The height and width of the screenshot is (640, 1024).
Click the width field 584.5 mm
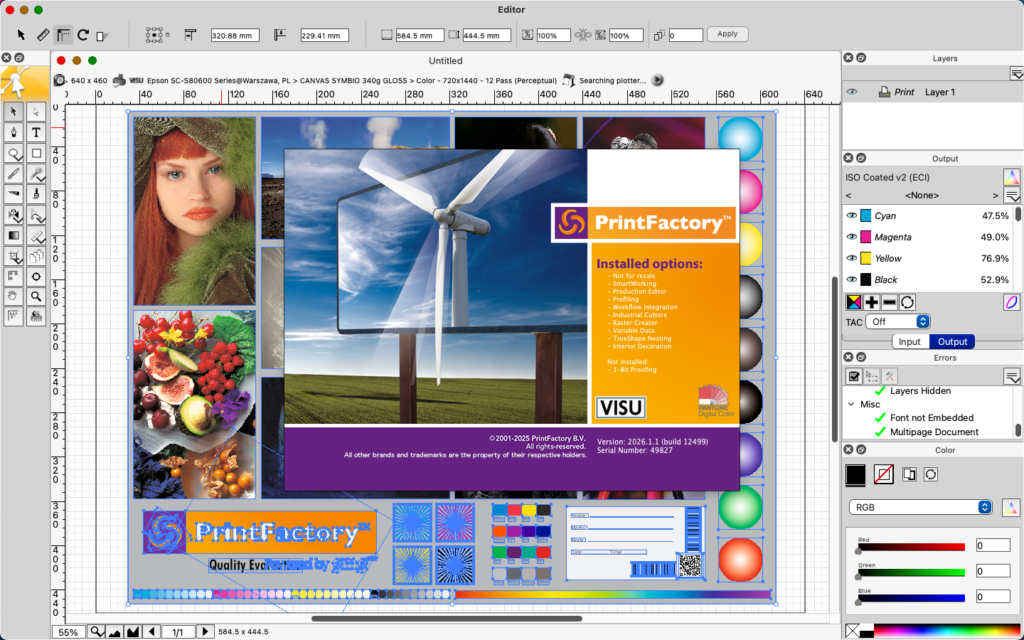click(420, 35)
